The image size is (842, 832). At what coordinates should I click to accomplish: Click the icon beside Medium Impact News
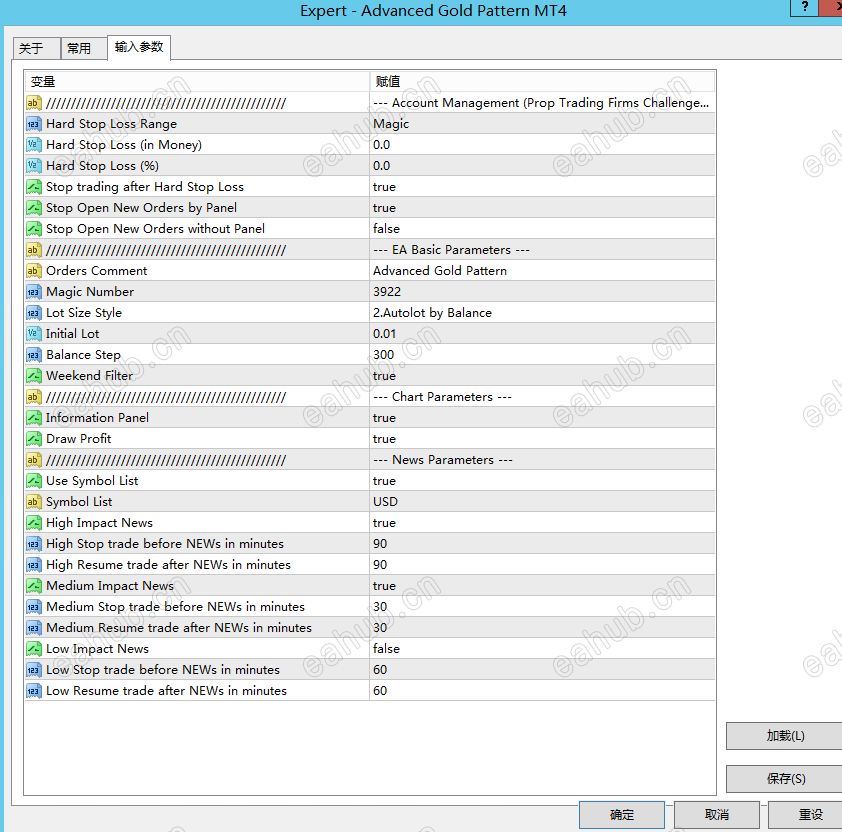click(33, 585)
